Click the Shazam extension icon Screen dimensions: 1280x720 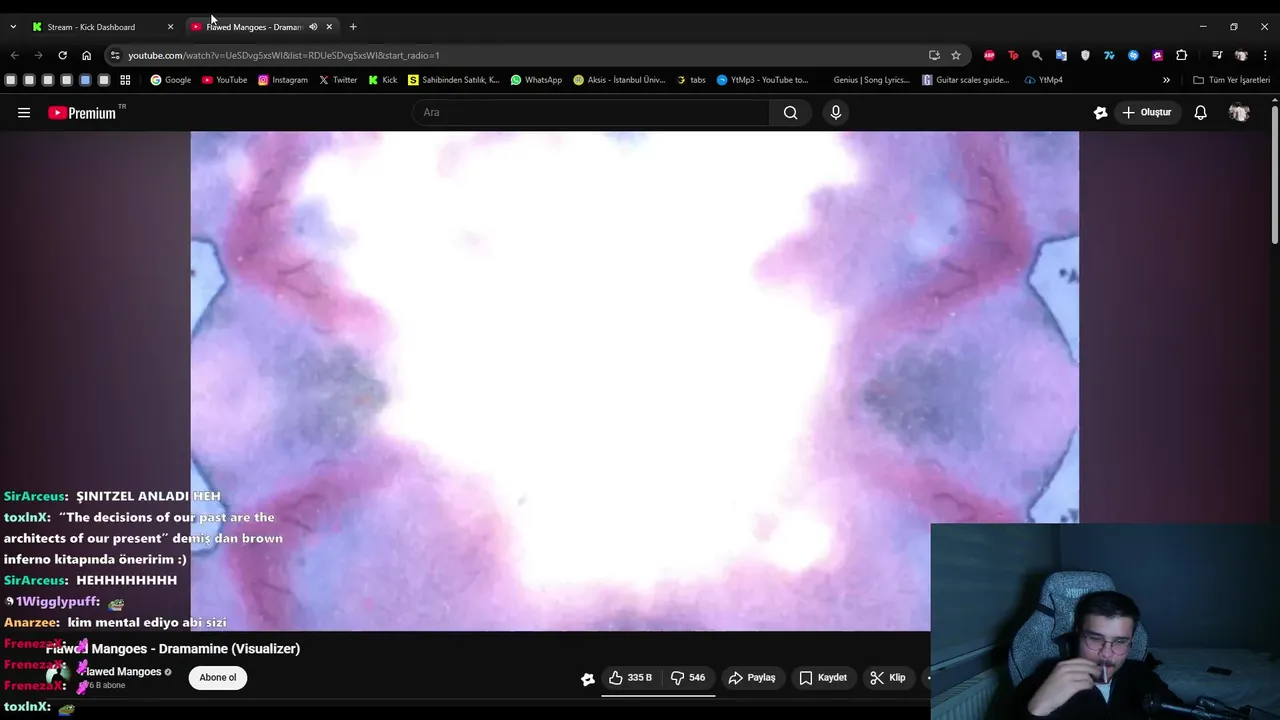coord(1133,55)
